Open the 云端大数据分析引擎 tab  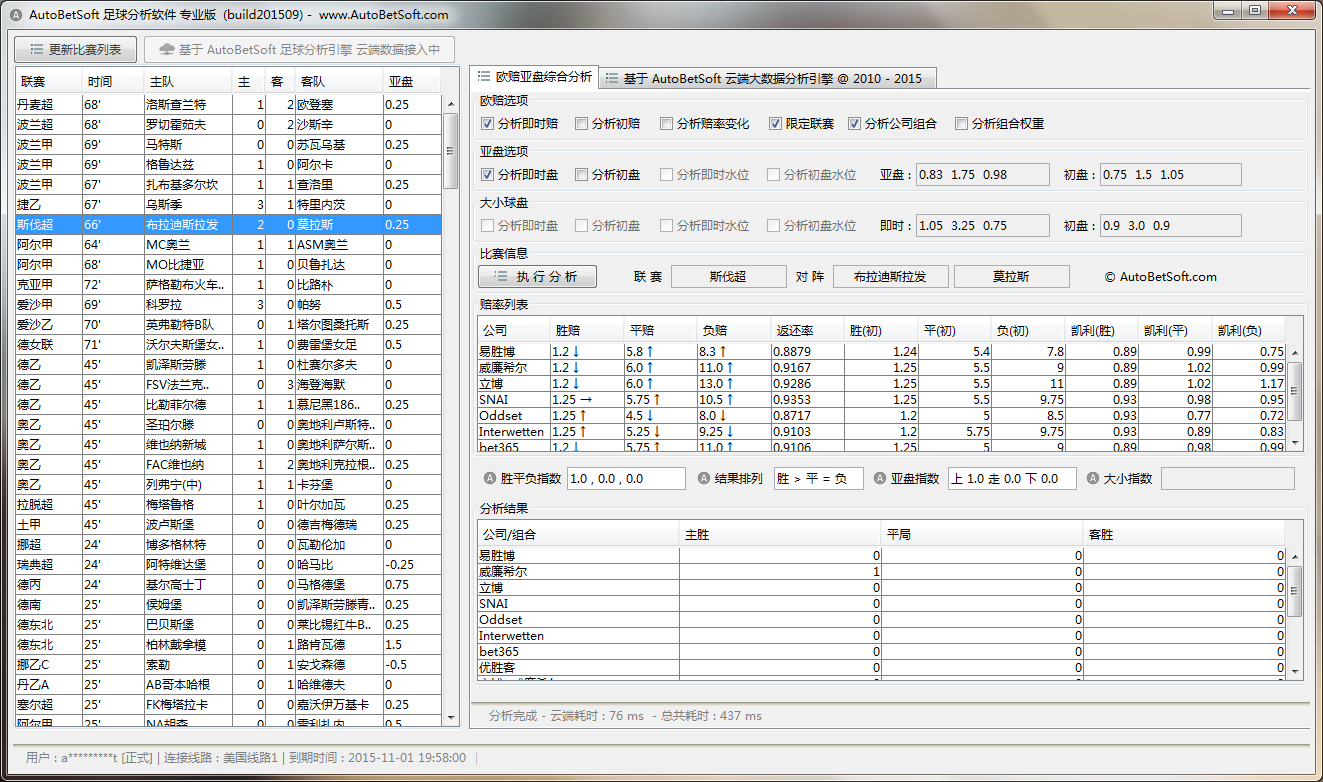(x=768, y=78)
